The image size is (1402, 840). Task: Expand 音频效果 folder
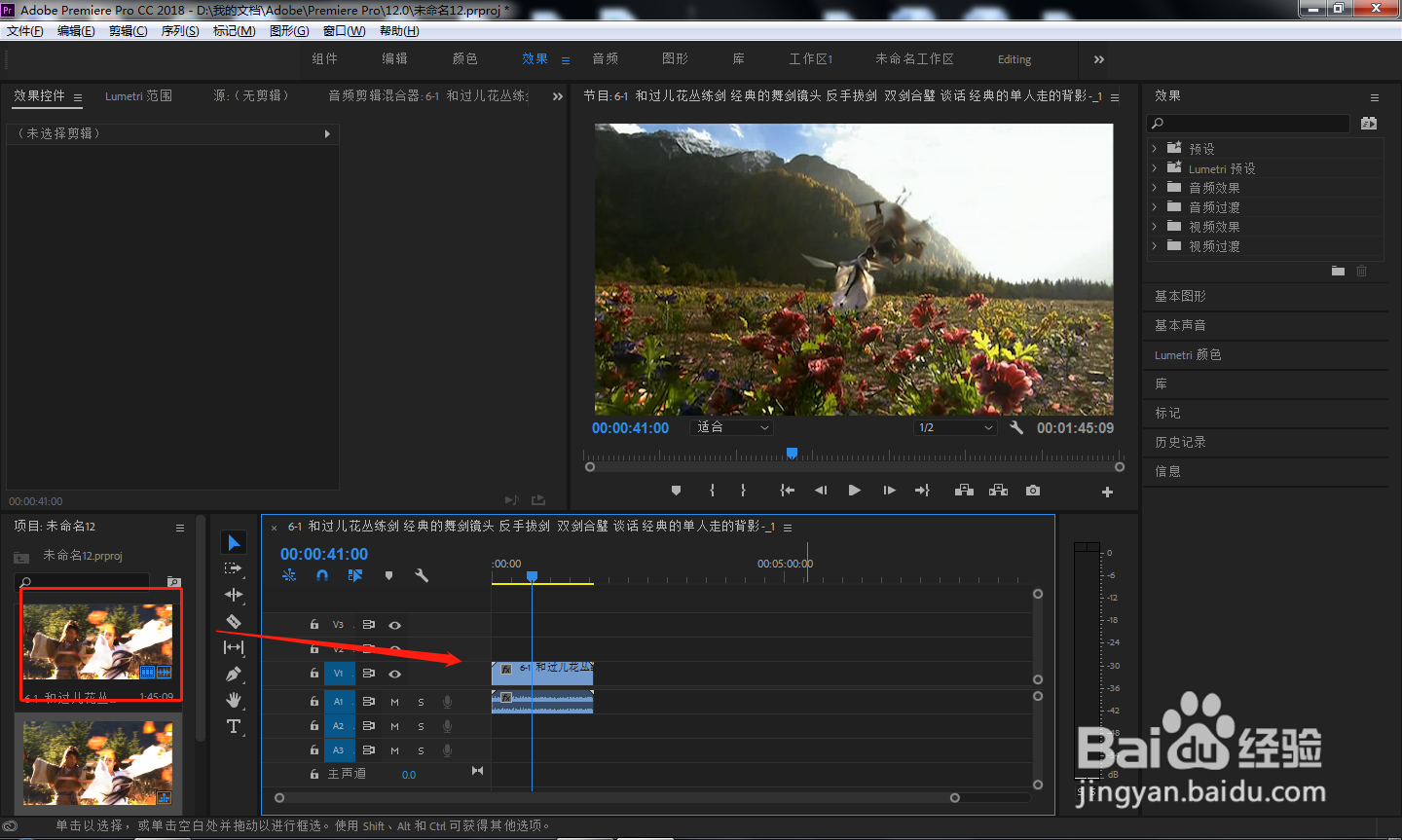[x=1155, y=188]
